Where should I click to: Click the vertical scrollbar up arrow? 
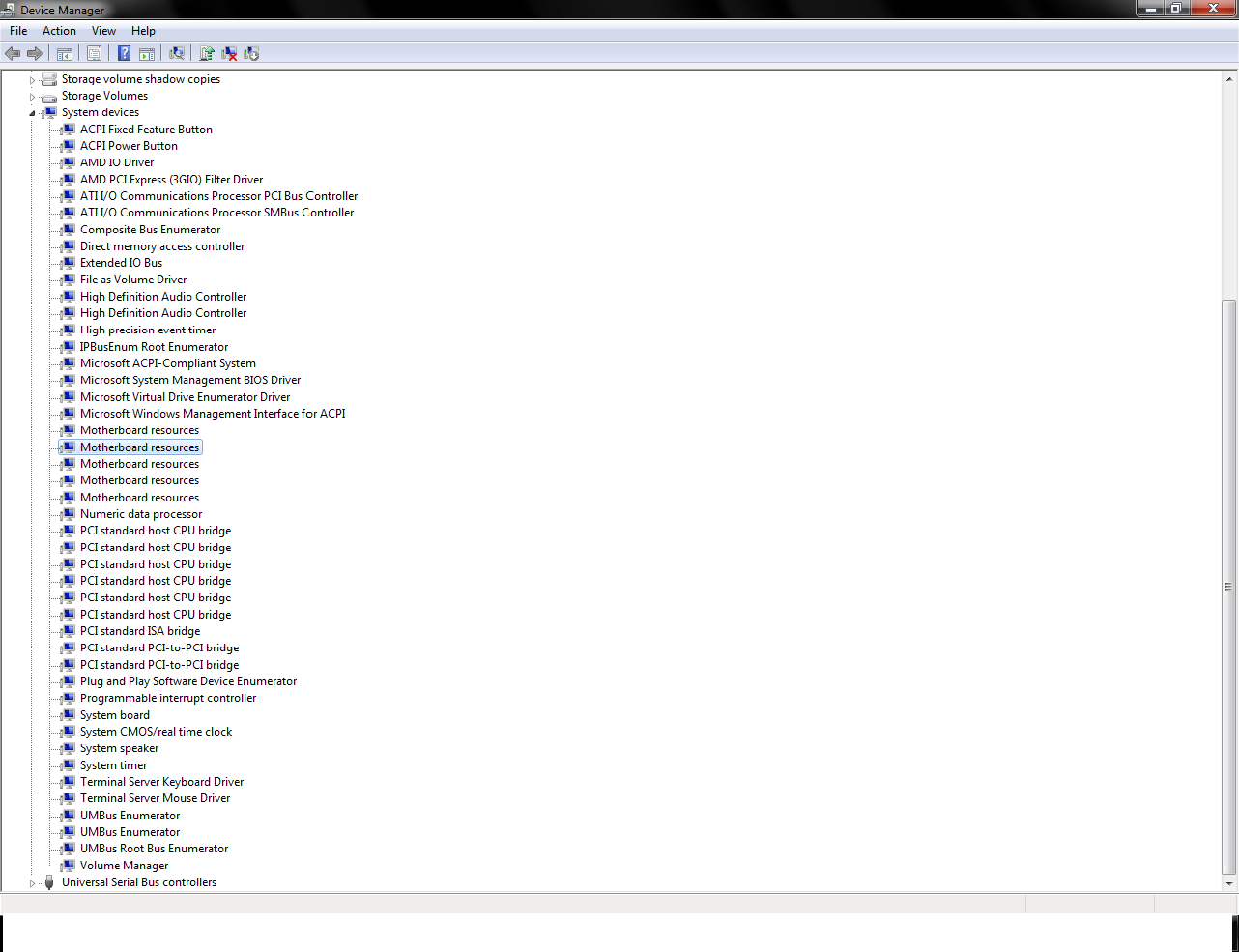1229,79
